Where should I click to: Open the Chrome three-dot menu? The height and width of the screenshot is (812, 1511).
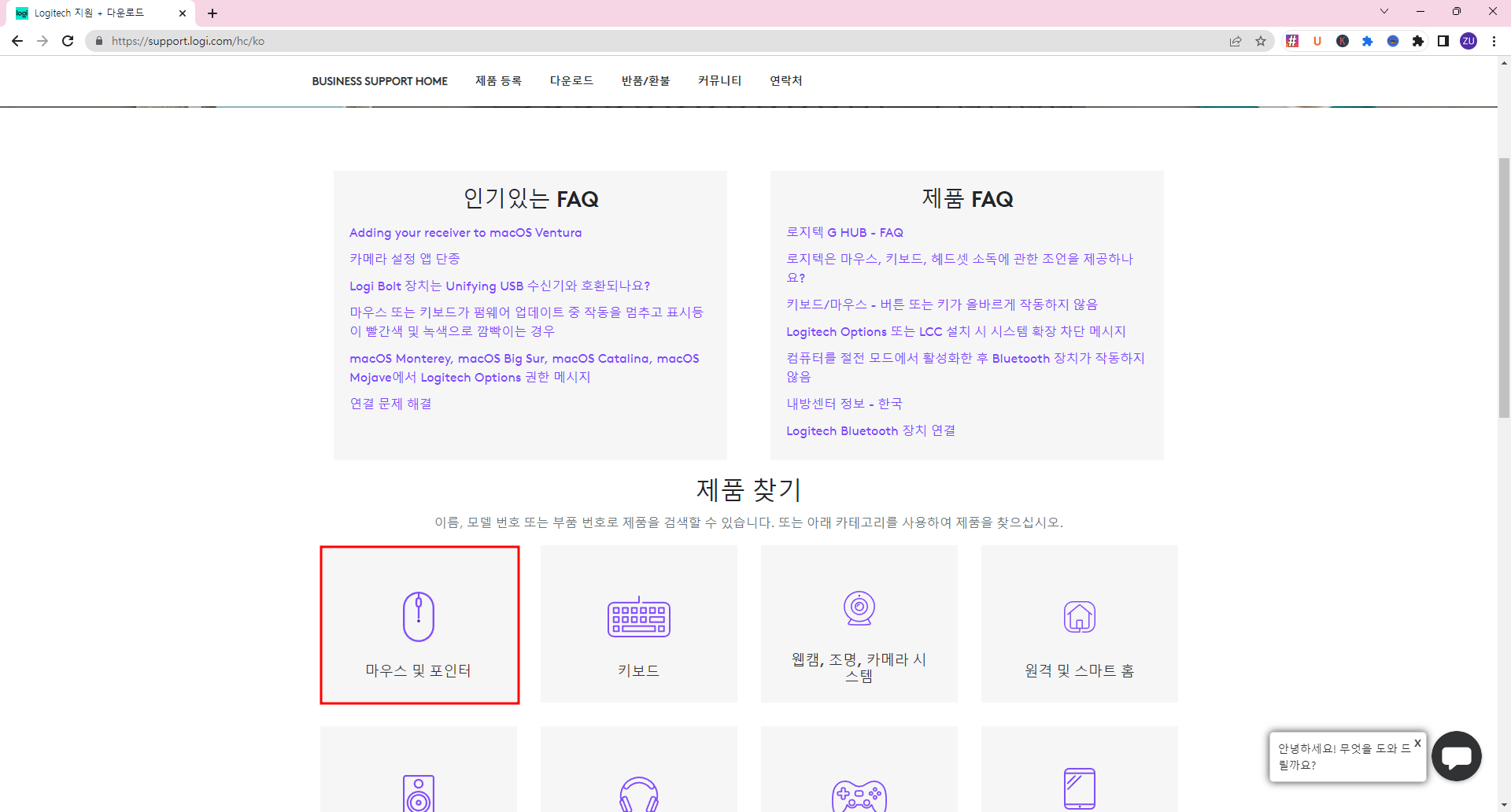click(1494, 41)
